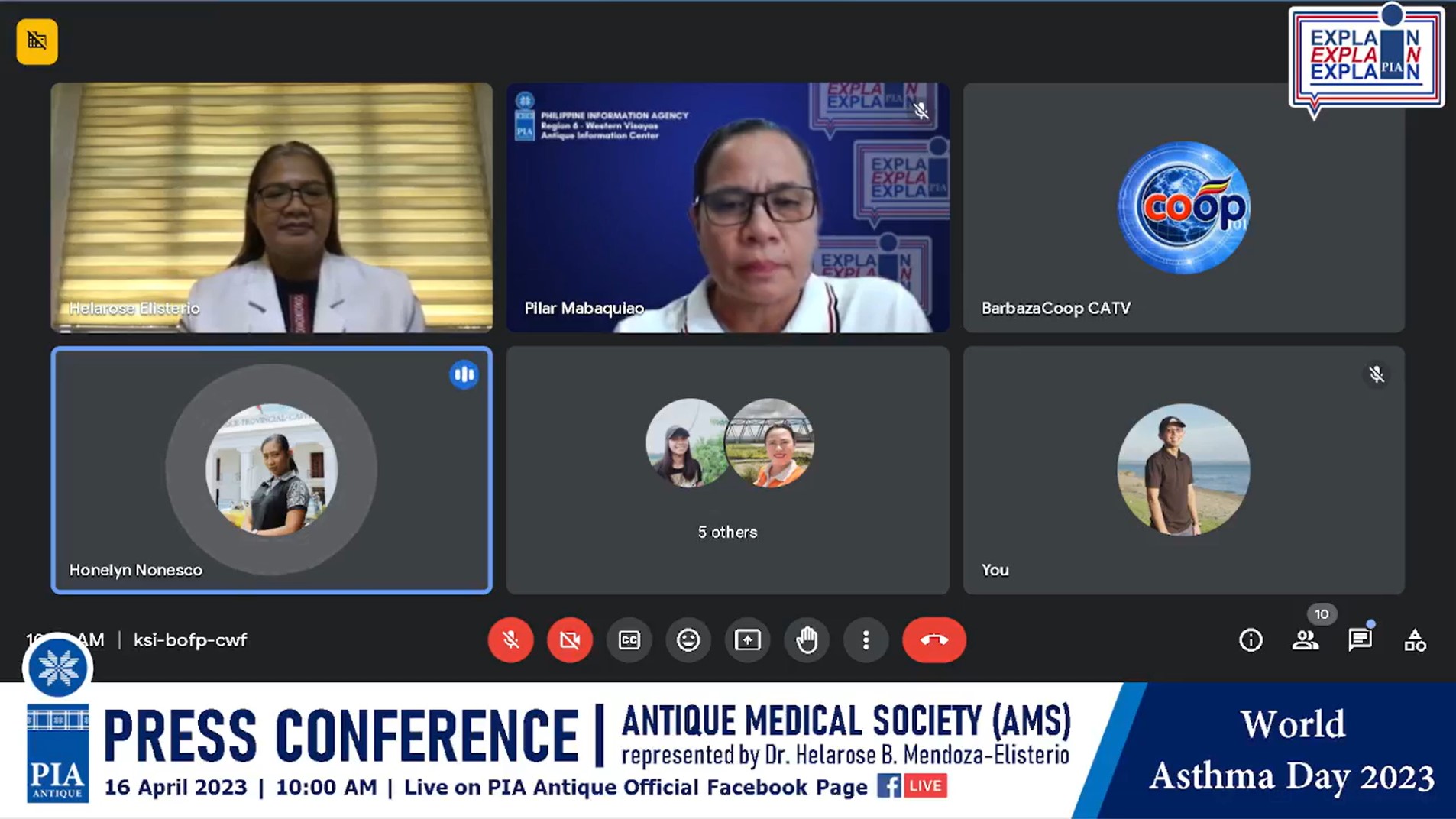The height and width of the screenshot is (819, 1456).
Task: Click the Explain Explain Explain PIA logo
Action: click(x=1366, y=60)
